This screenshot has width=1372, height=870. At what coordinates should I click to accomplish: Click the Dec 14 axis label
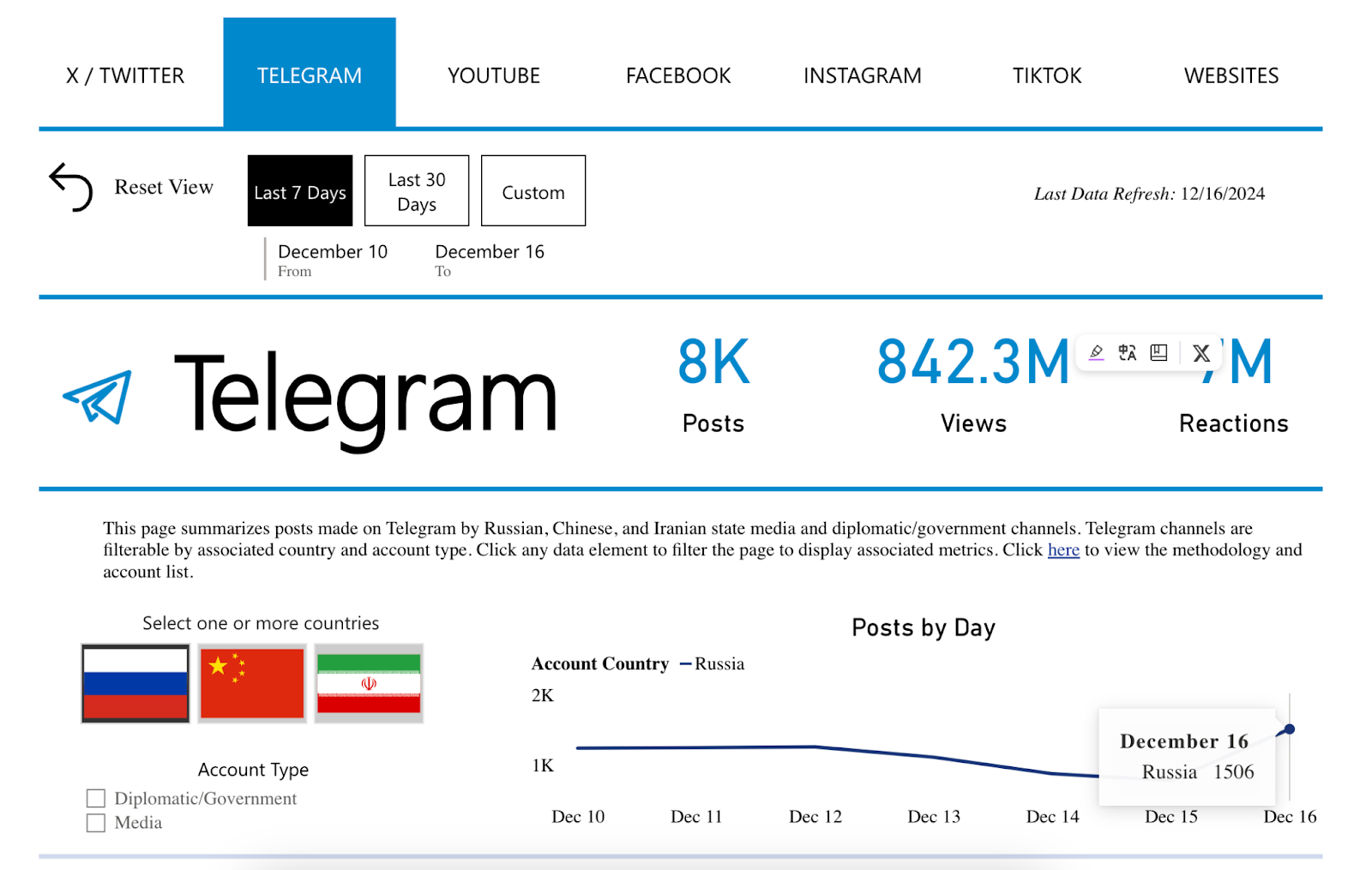point(1053,817)
